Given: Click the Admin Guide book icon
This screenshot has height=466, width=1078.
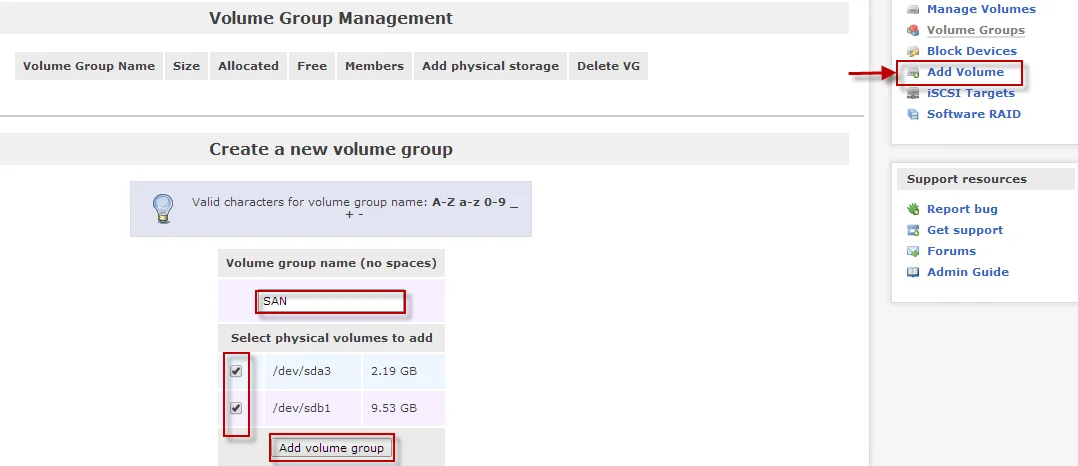Looking at the screenshot, I should click(913, 272).
